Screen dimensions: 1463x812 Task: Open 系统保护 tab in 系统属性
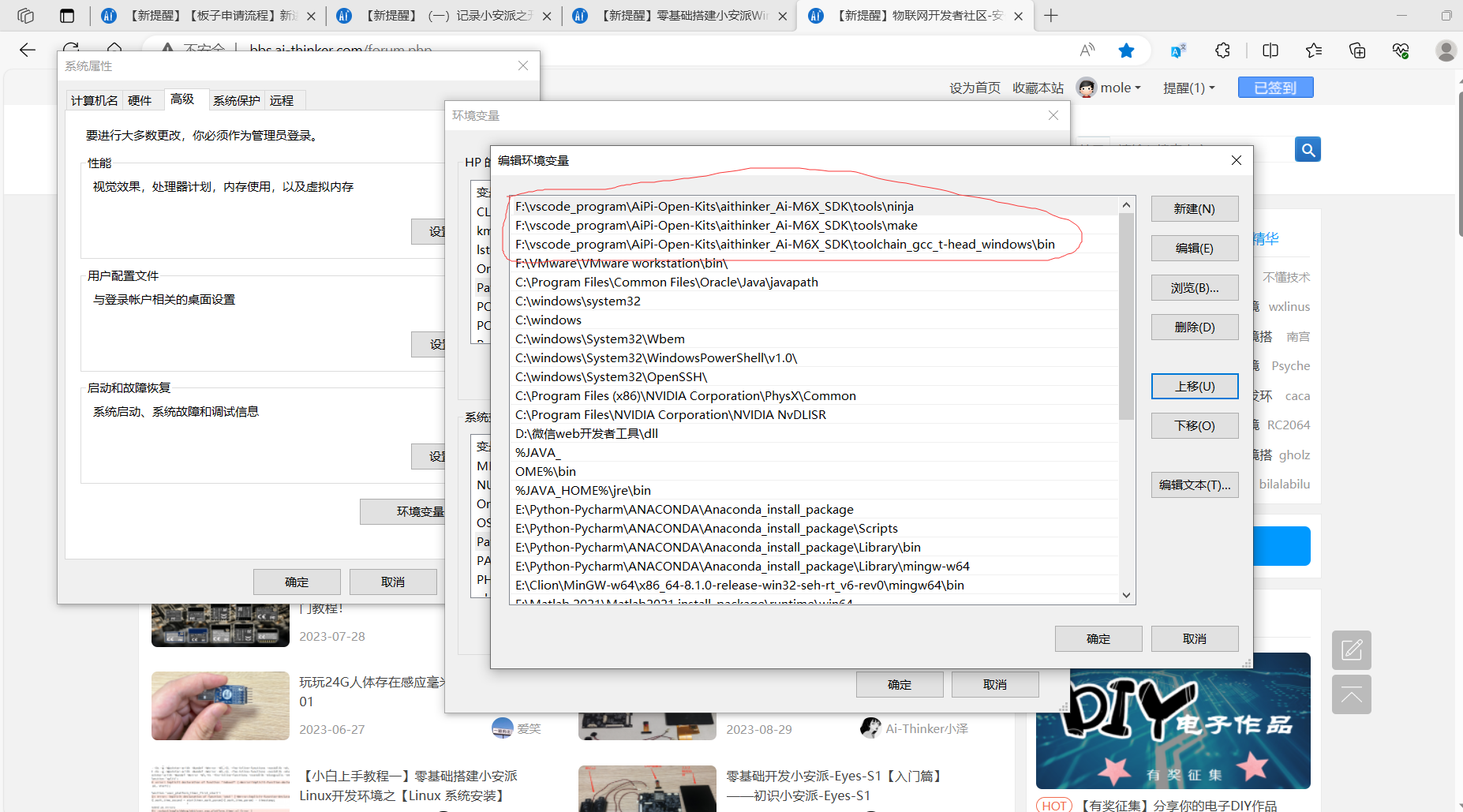[236, 100]
